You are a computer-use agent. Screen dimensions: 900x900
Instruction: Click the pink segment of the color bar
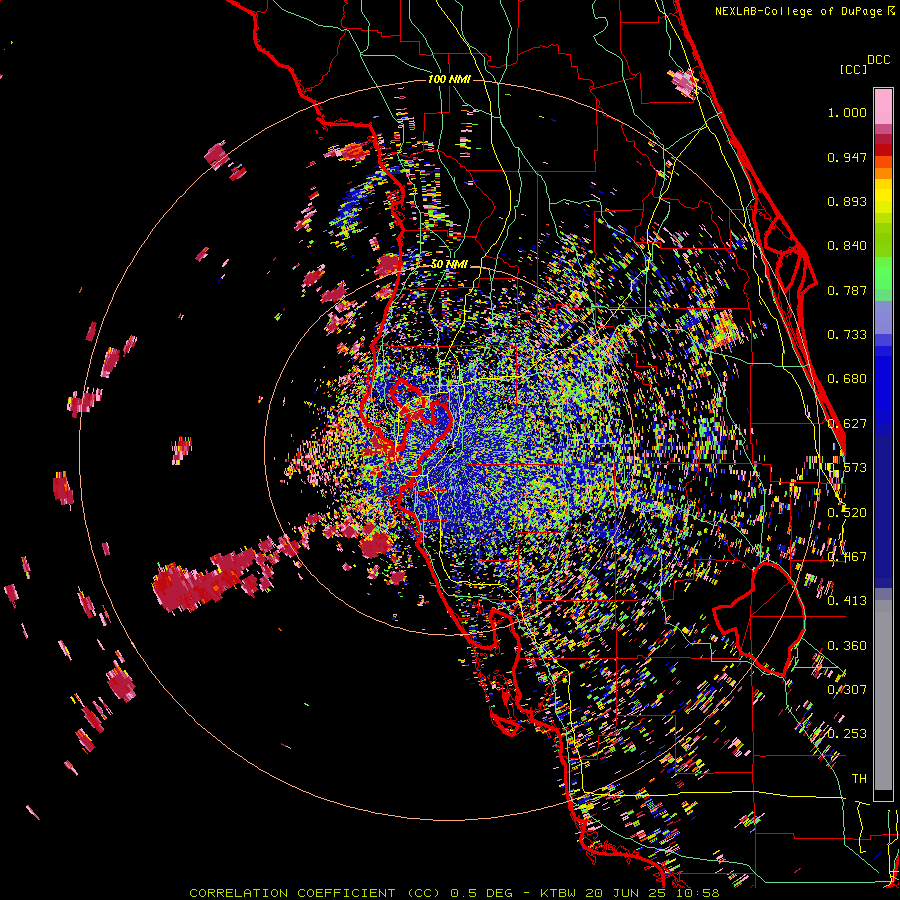(883, 106)
